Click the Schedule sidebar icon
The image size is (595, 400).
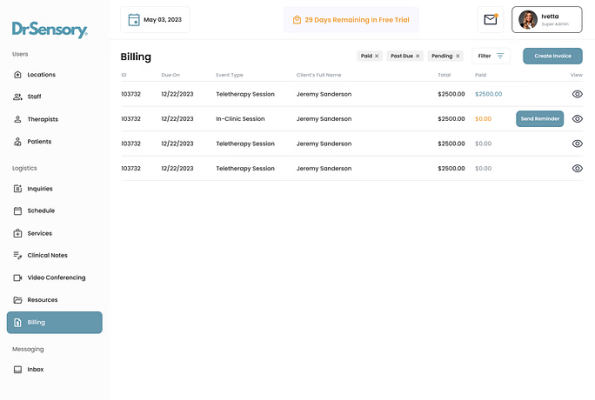pos(17,211)
